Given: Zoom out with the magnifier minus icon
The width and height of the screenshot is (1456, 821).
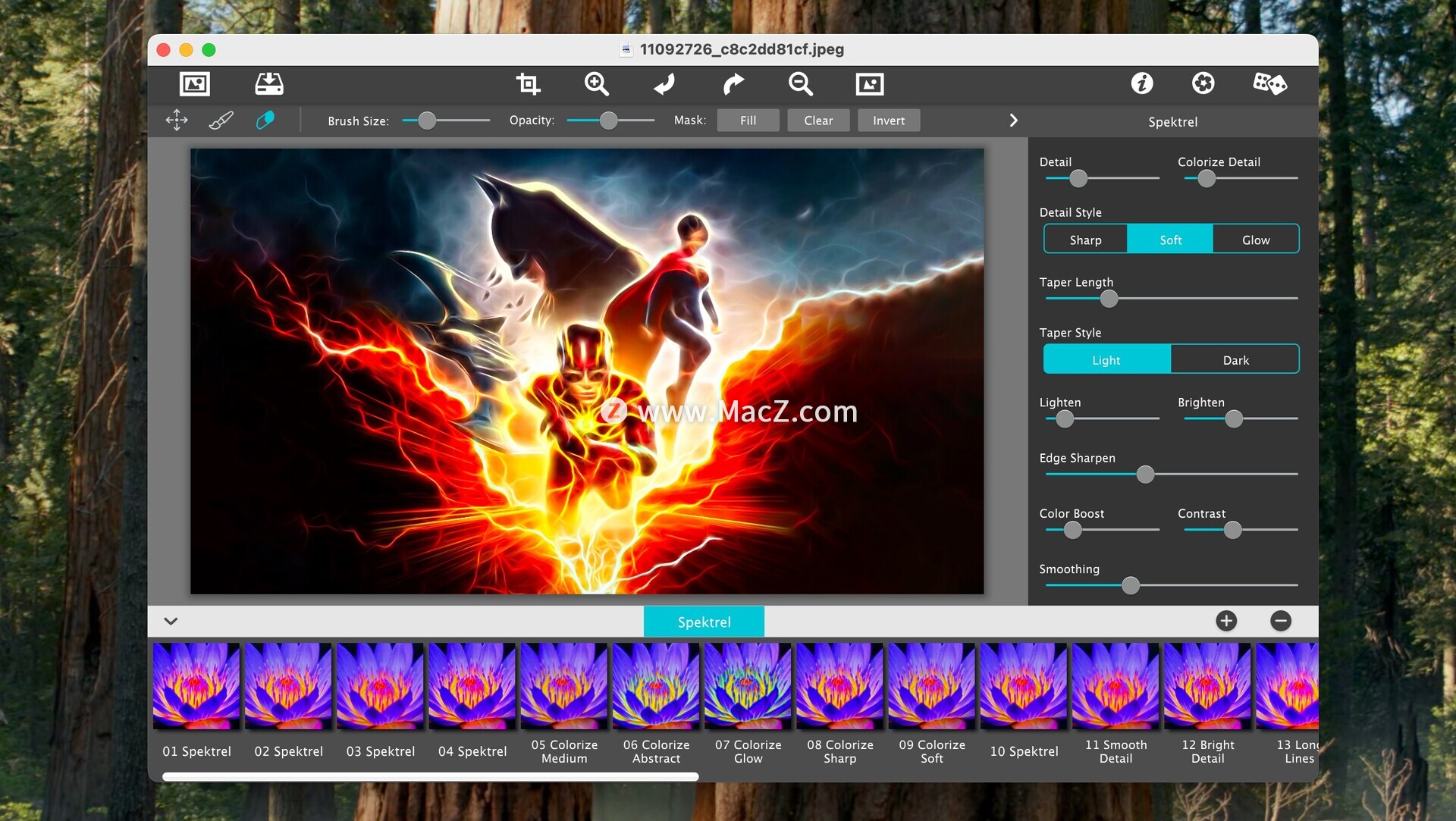Looking at the screenshot, I should tap(801, 83).
